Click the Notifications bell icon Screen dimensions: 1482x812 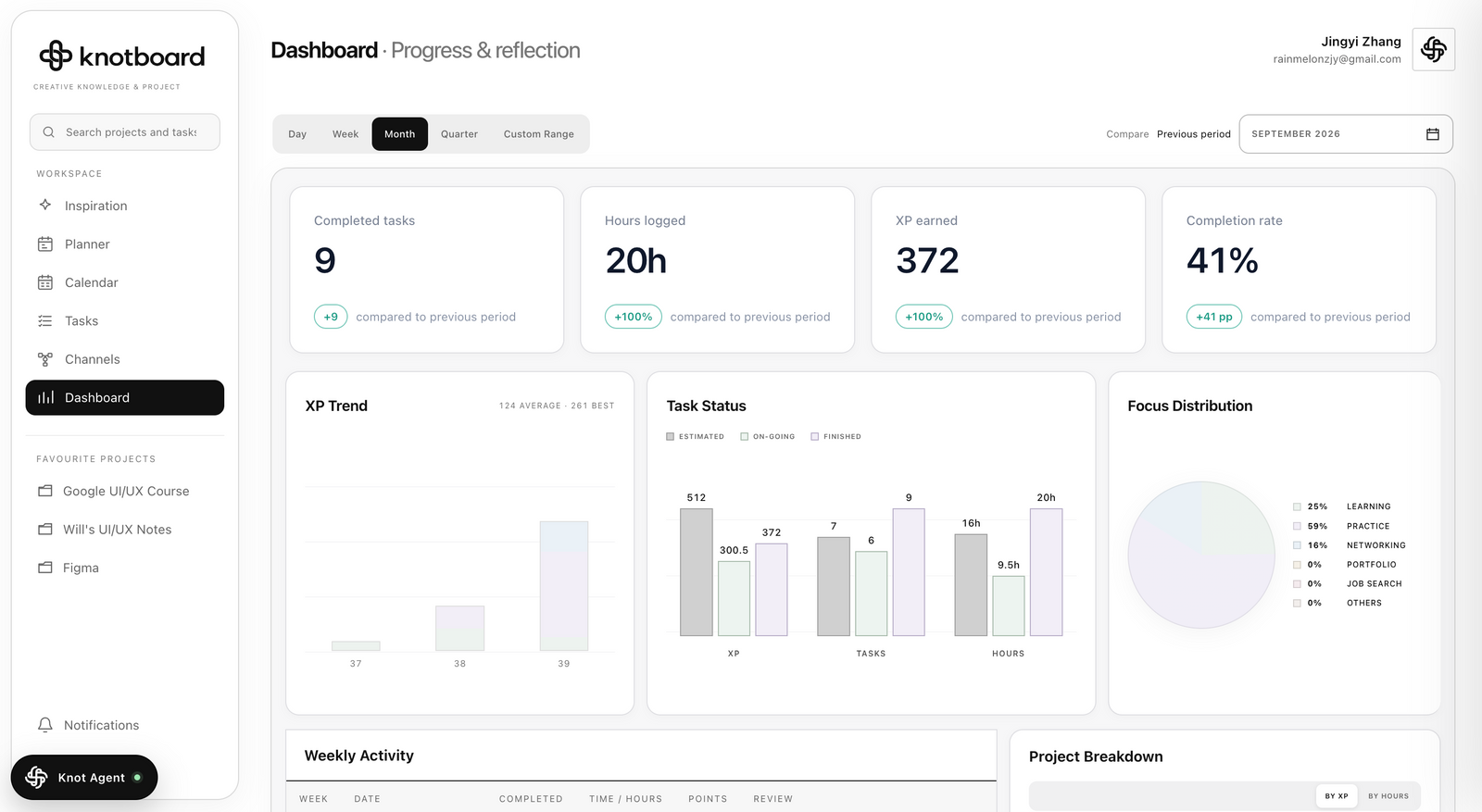pyautogui.click(x=44, y=725)
